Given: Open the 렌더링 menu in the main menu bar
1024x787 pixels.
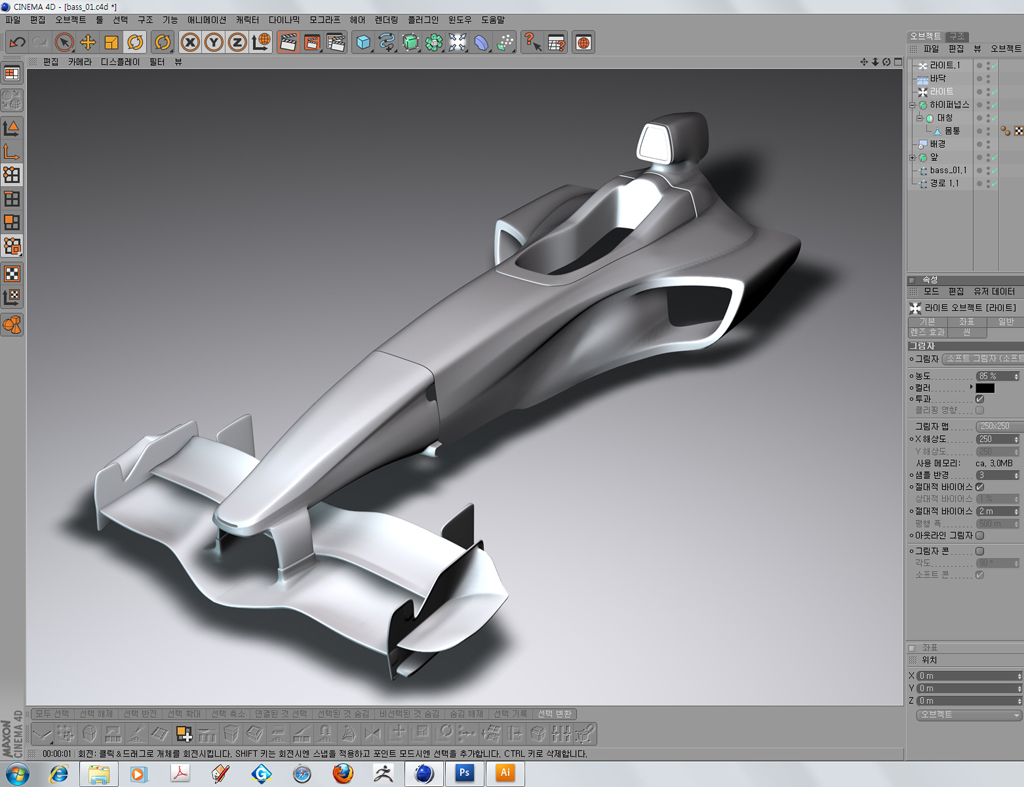Looking at the screenshot, I should click(386, 20).
